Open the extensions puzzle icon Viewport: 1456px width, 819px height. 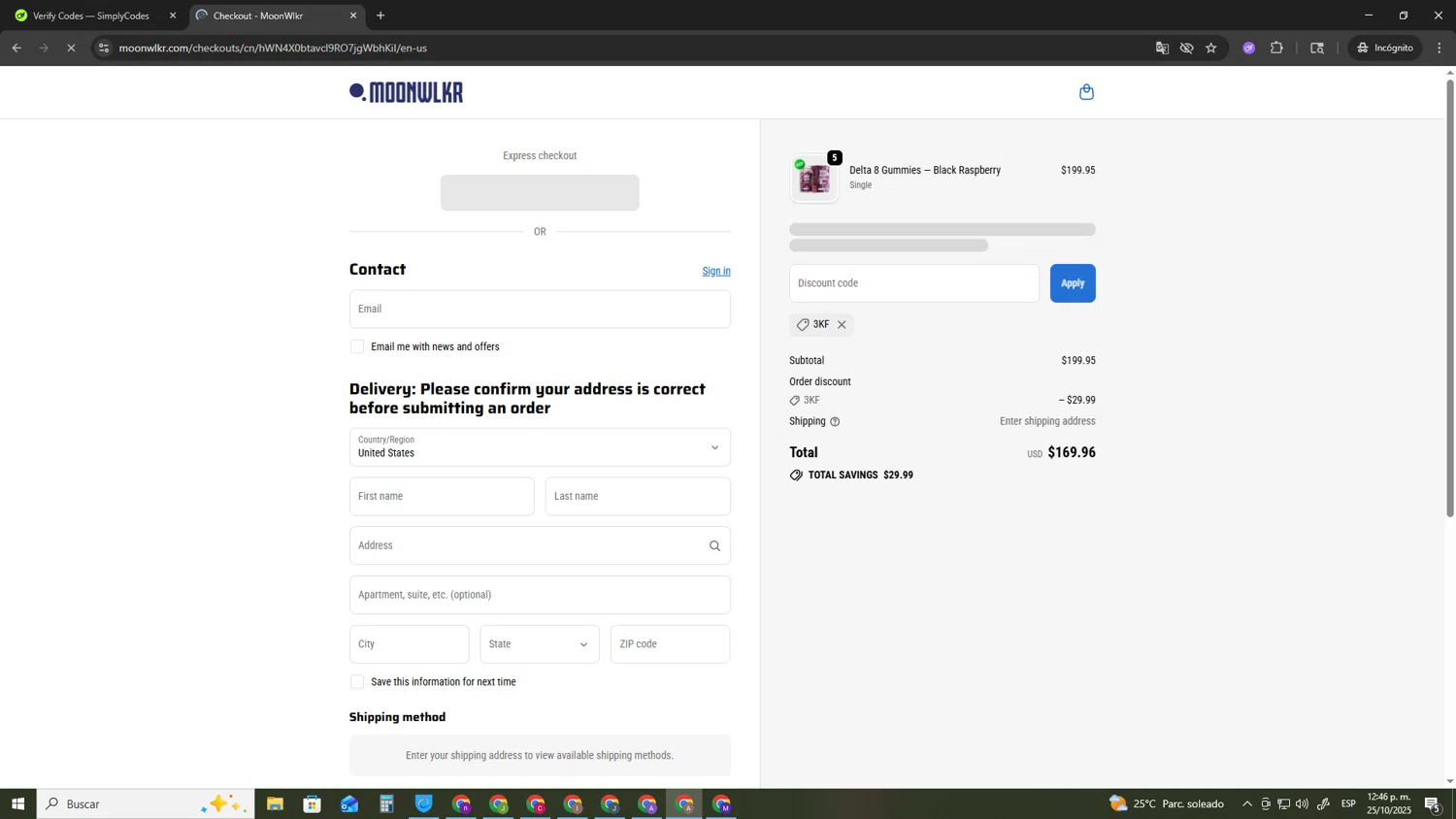pos(1276,48)
